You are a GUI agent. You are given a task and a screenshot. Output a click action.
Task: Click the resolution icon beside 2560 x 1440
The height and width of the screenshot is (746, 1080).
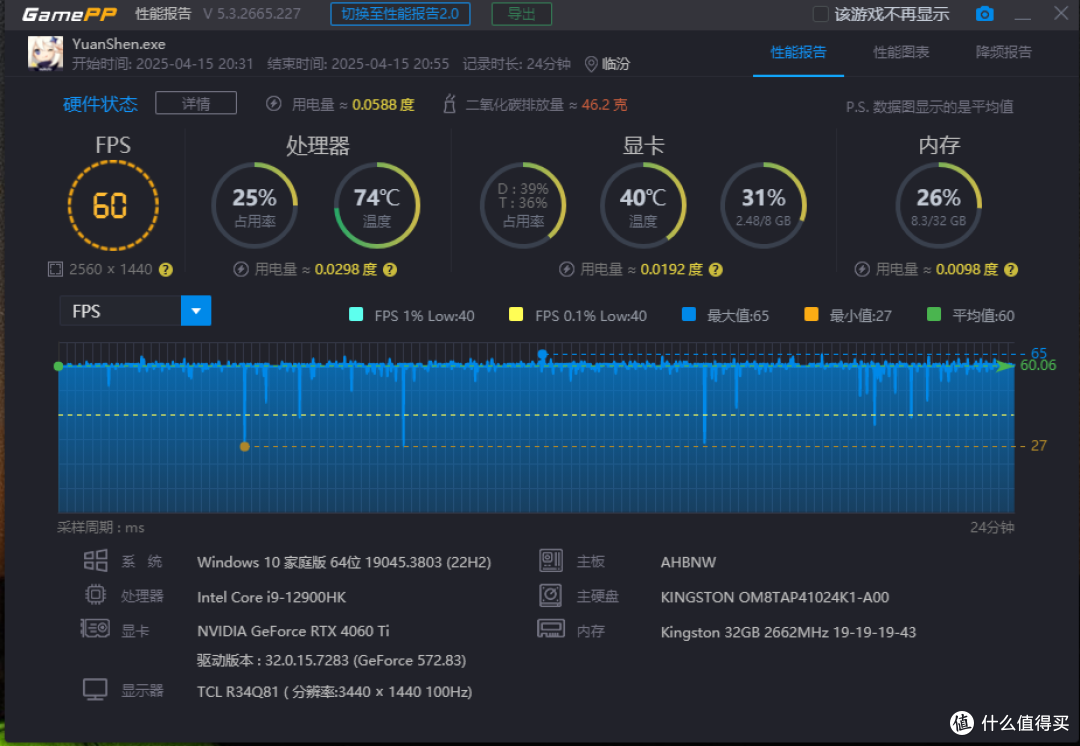55,269
